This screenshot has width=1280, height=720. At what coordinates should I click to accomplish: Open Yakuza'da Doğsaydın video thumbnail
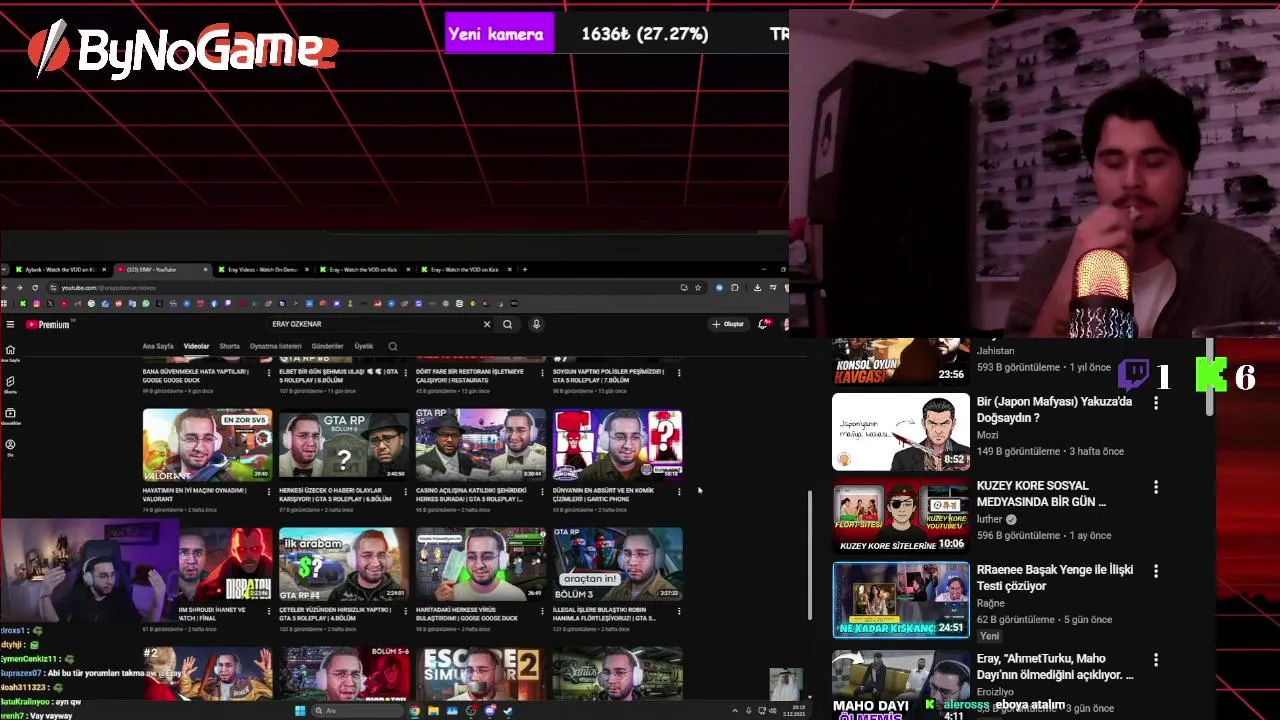click(901, 432)
